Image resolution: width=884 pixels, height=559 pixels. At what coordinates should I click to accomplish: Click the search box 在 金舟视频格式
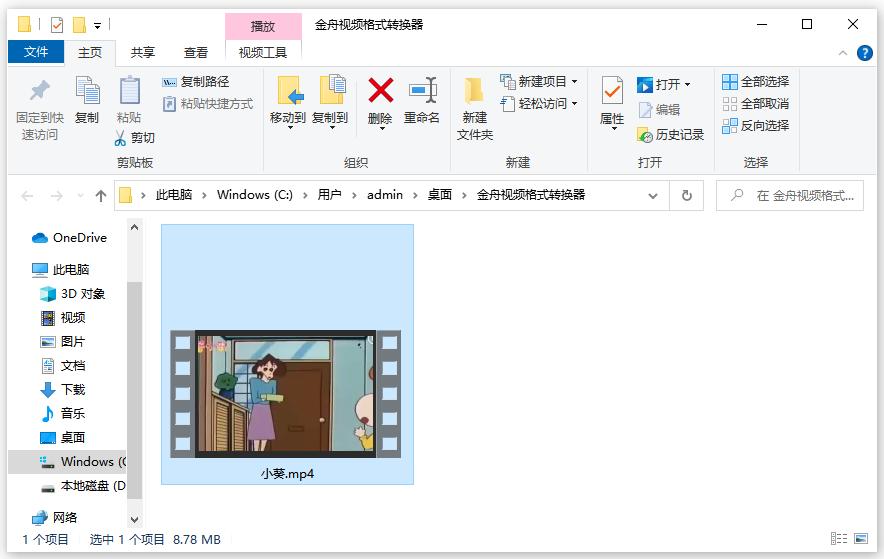pos(790,196)
